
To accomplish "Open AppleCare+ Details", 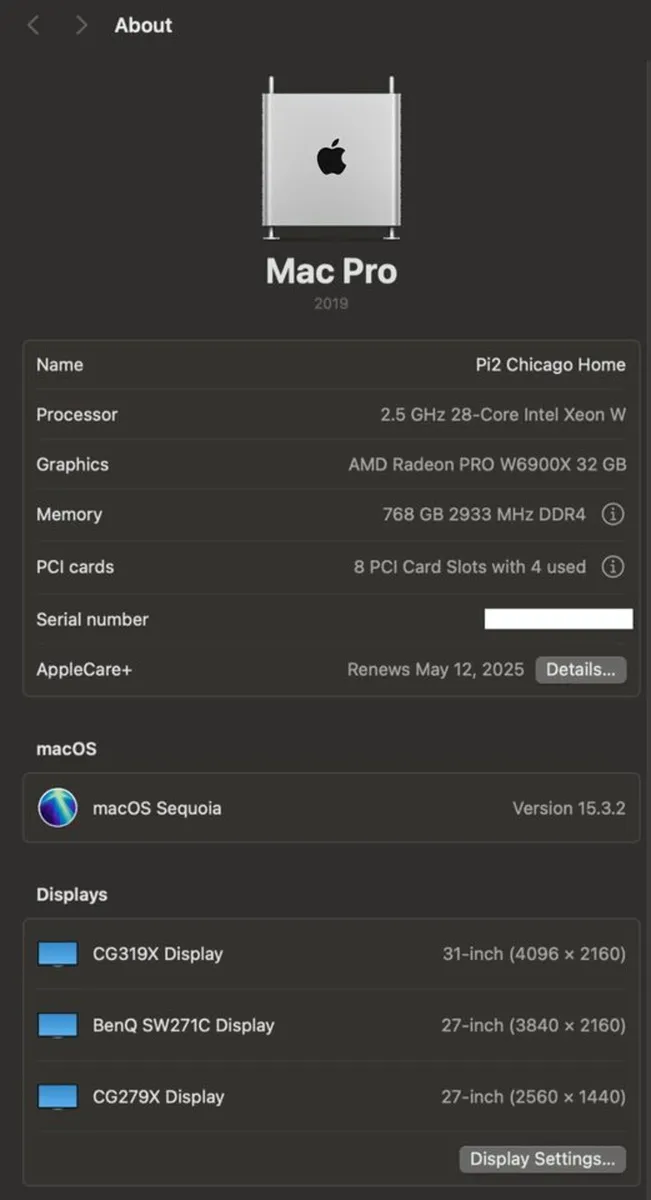I will (x=581, y=669).
